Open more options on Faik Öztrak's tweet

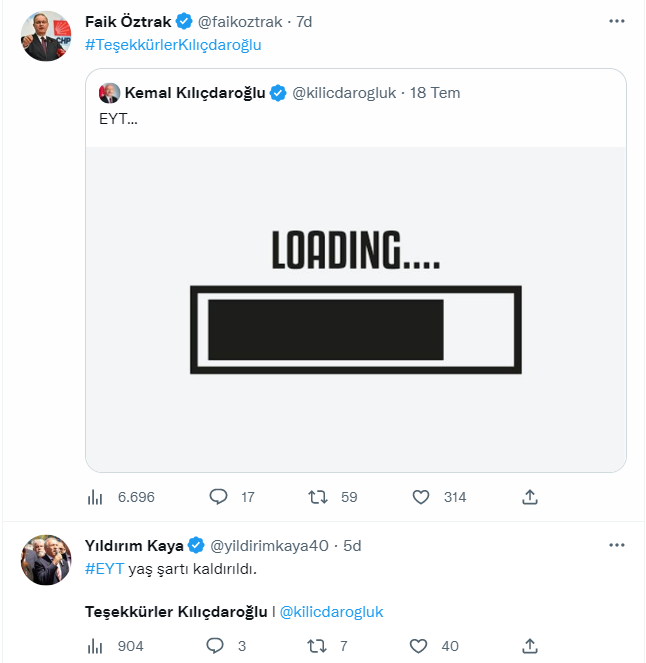[618, 20]
